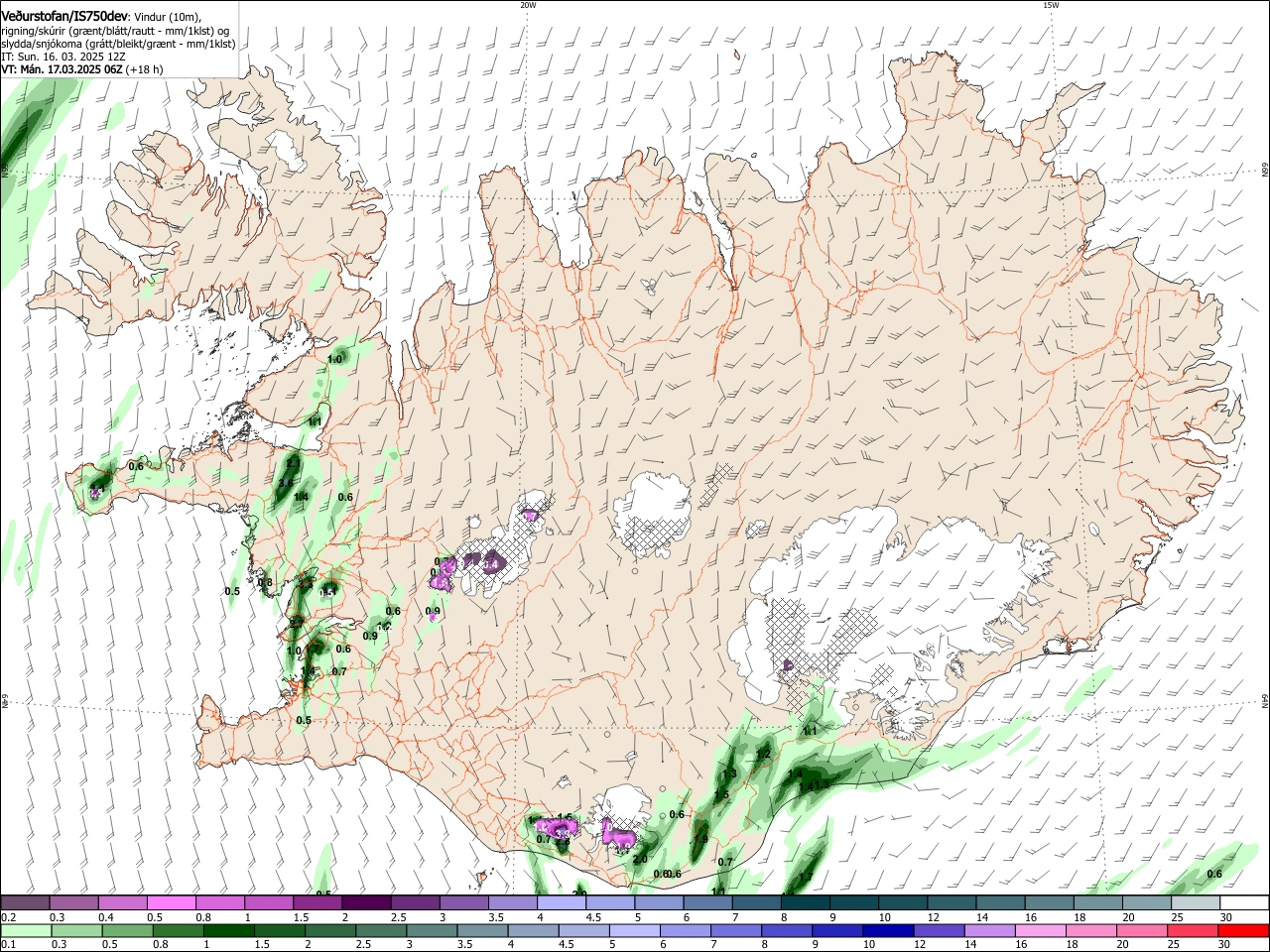The height and width of the screenshot is (952, 1270).
Task: Select the mauve 0.3–0.4 swatch in the upper legend
Action: click(74, 902)
